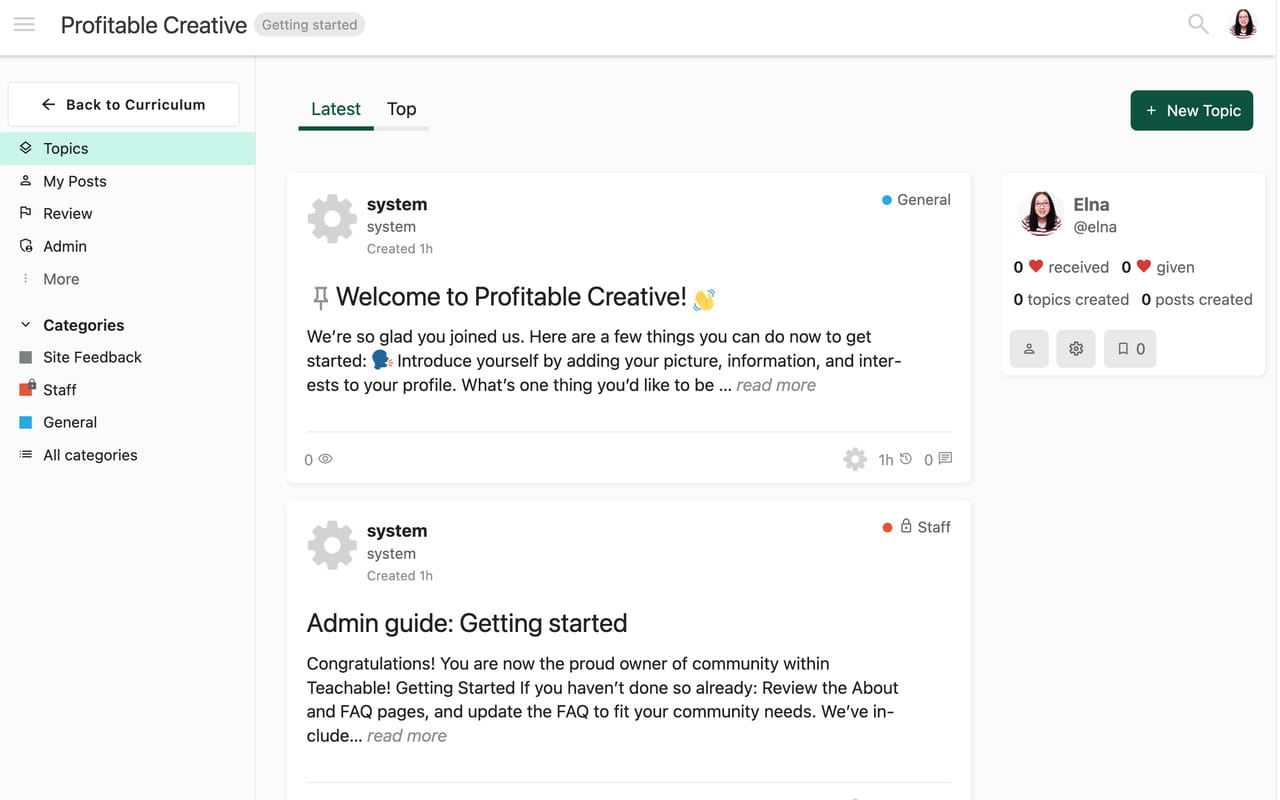Click the Staff category tag on Admin guide
This screenshot has height=800, width=1280.
pos(925,527)
